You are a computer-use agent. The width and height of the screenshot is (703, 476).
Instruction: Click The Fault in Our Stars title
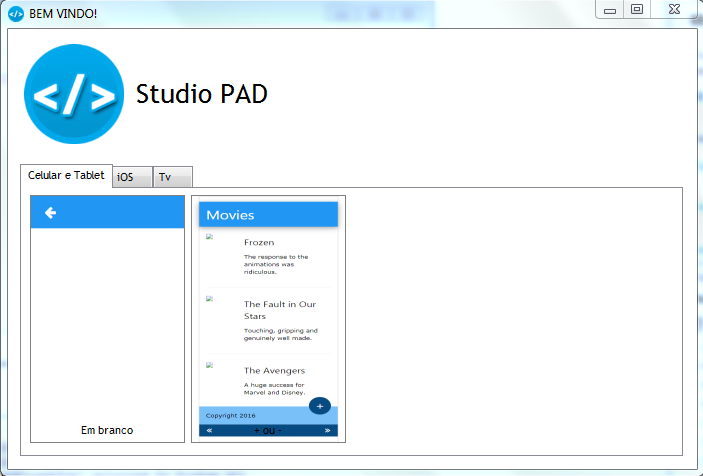click(x=280, y=310)
